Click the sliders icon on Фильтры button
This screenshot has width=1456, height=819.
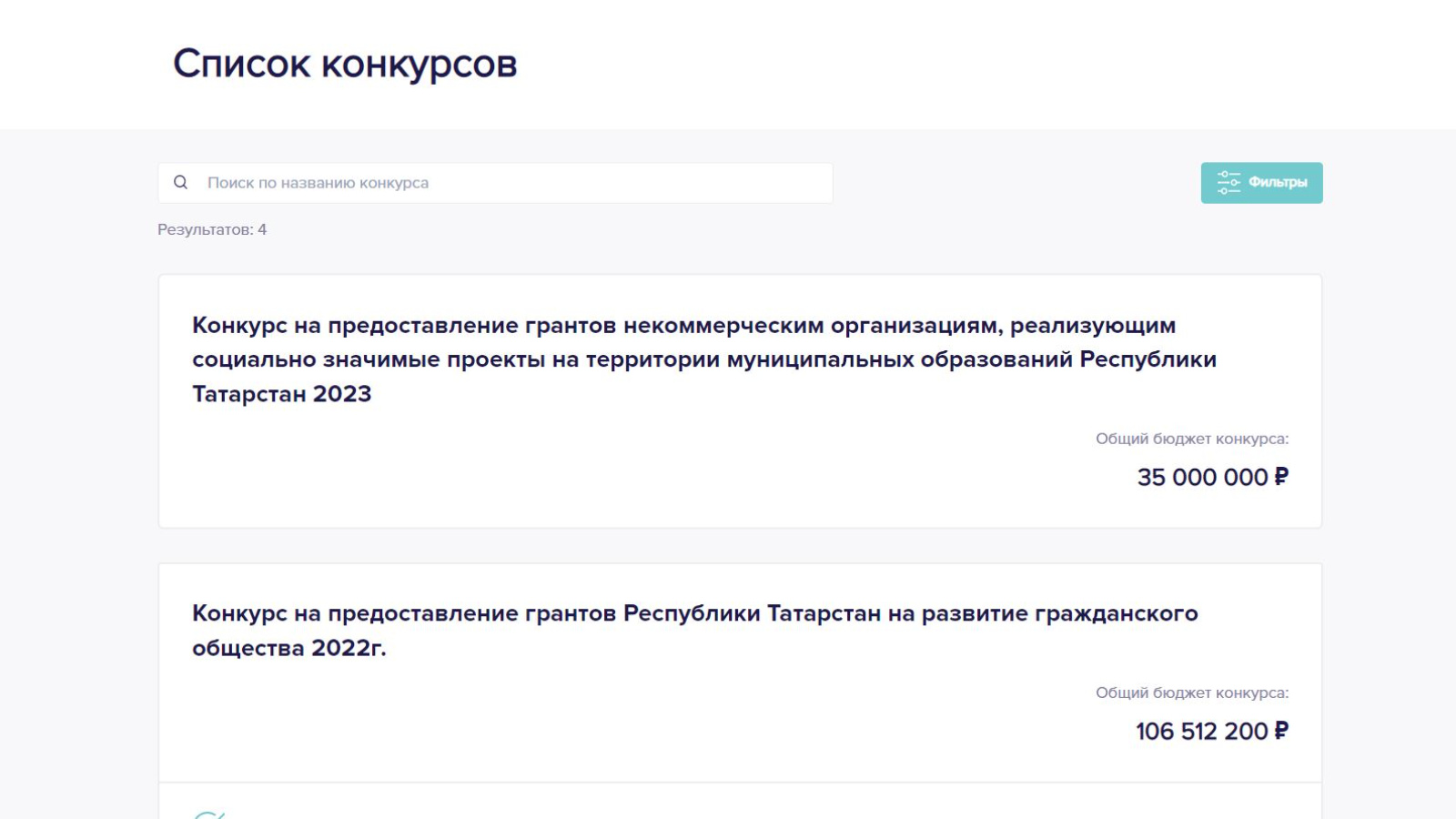point(1228,183)
